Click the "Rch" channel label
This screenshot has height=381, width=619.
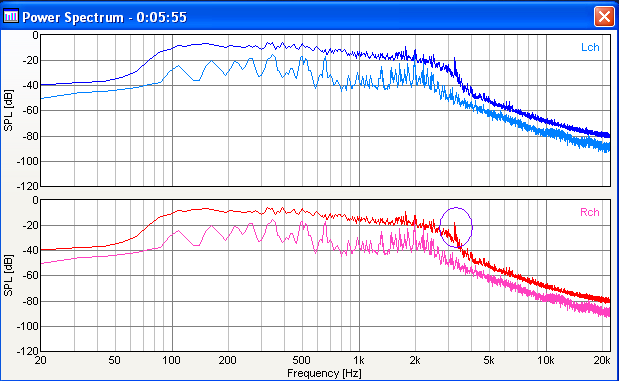click(589, 212)
